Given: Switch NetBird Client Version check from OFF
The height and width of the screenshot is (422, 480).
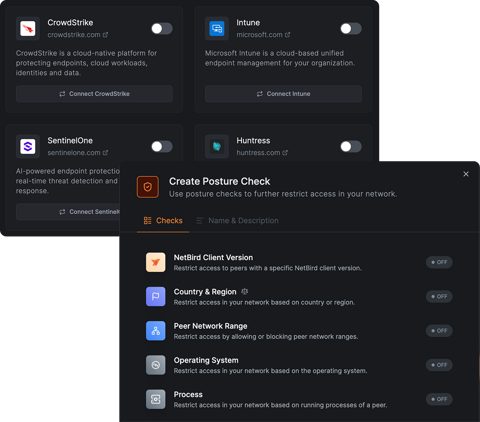Looking at the screenshot, I should pos(439,262).
